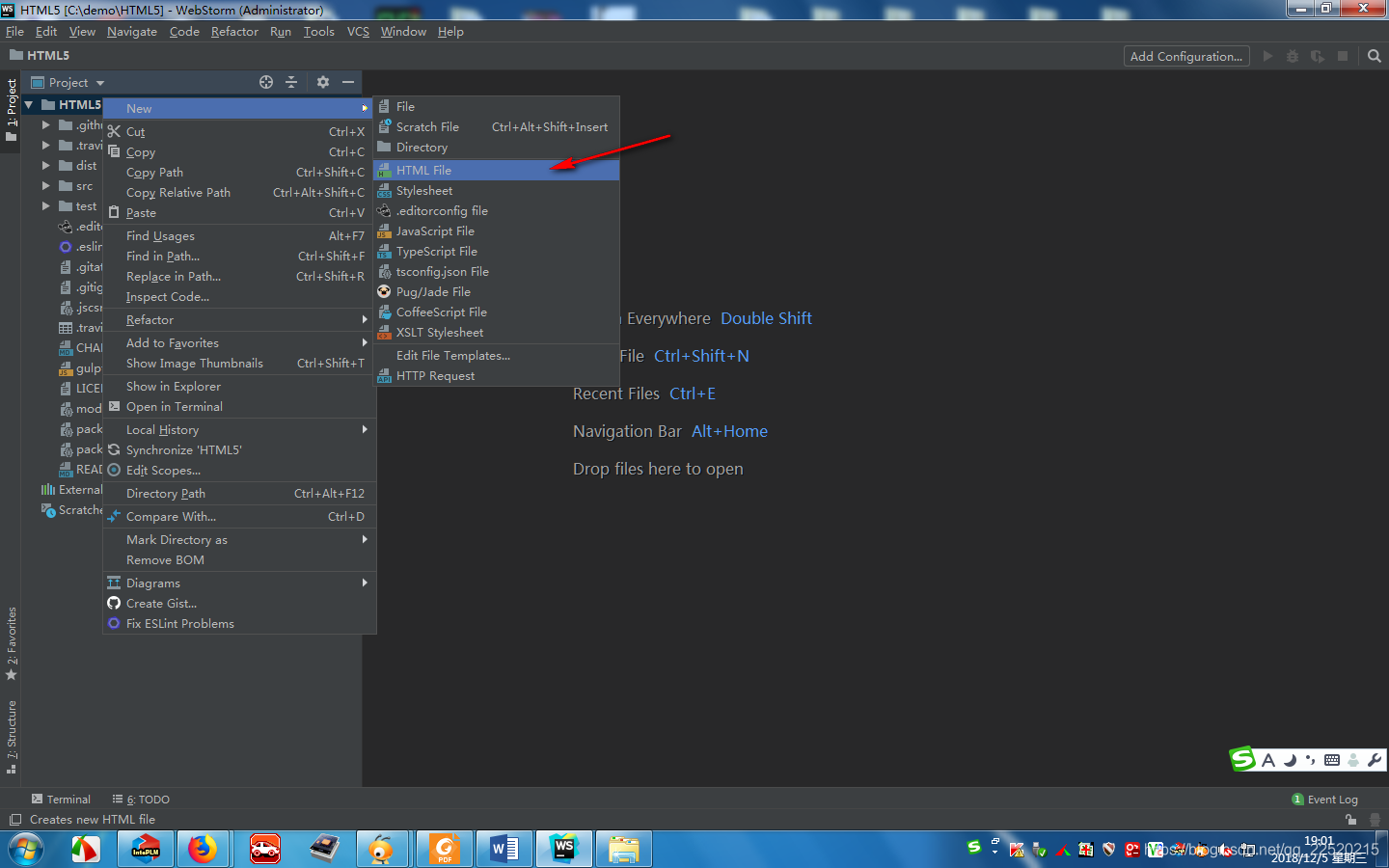The height and width of the screenshot is (868, 1389).
Task: Select the Scratches node in project tree
Action: coord(71,509)
